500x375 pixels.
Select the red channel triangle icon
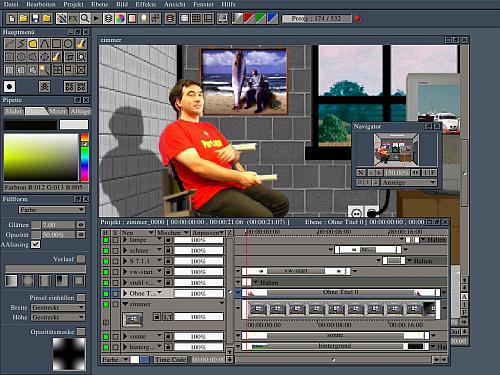coord(249,18)
